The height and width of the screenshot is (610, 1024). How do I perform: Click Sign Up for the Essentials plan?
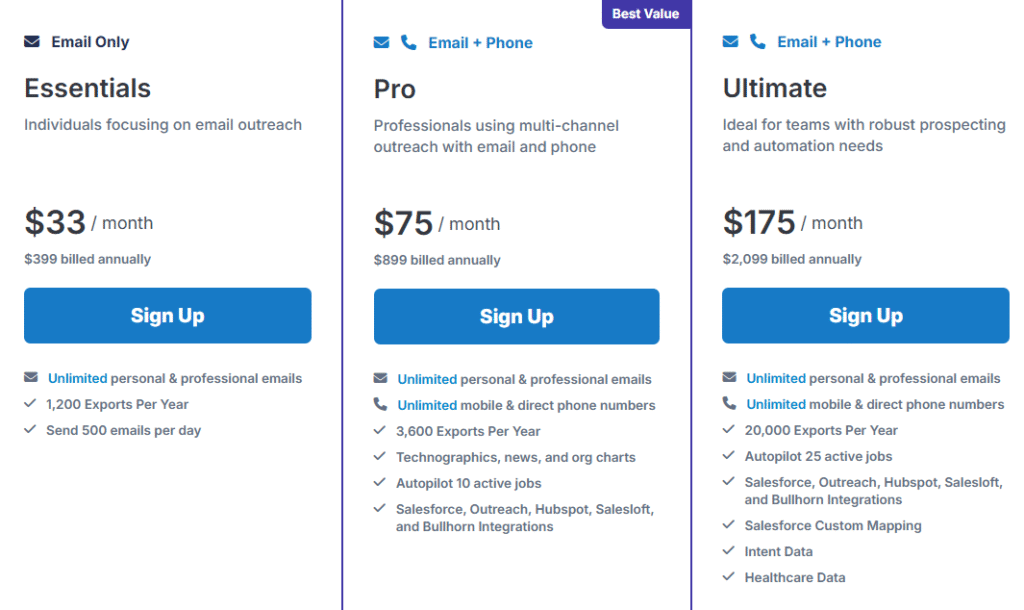coord(167,315)
